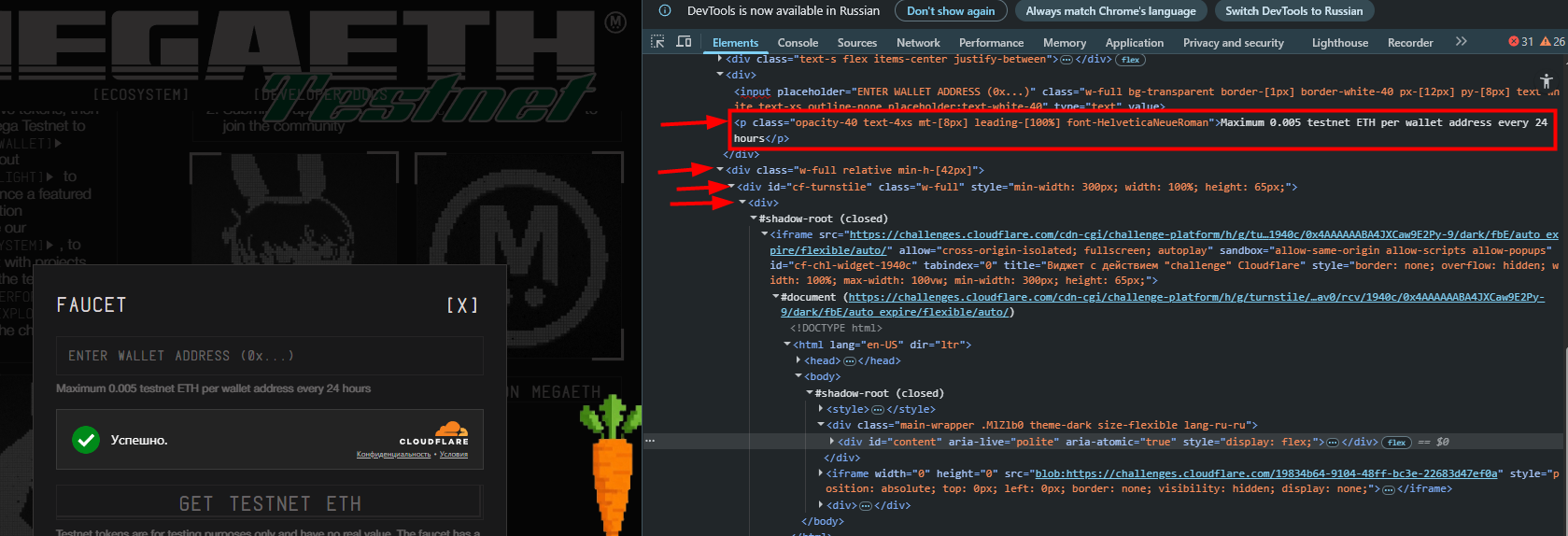This screenshot has width=1568, height=536.
Task: Collapse the cf-chl-widget iframe node
Action: pos(764,234)
